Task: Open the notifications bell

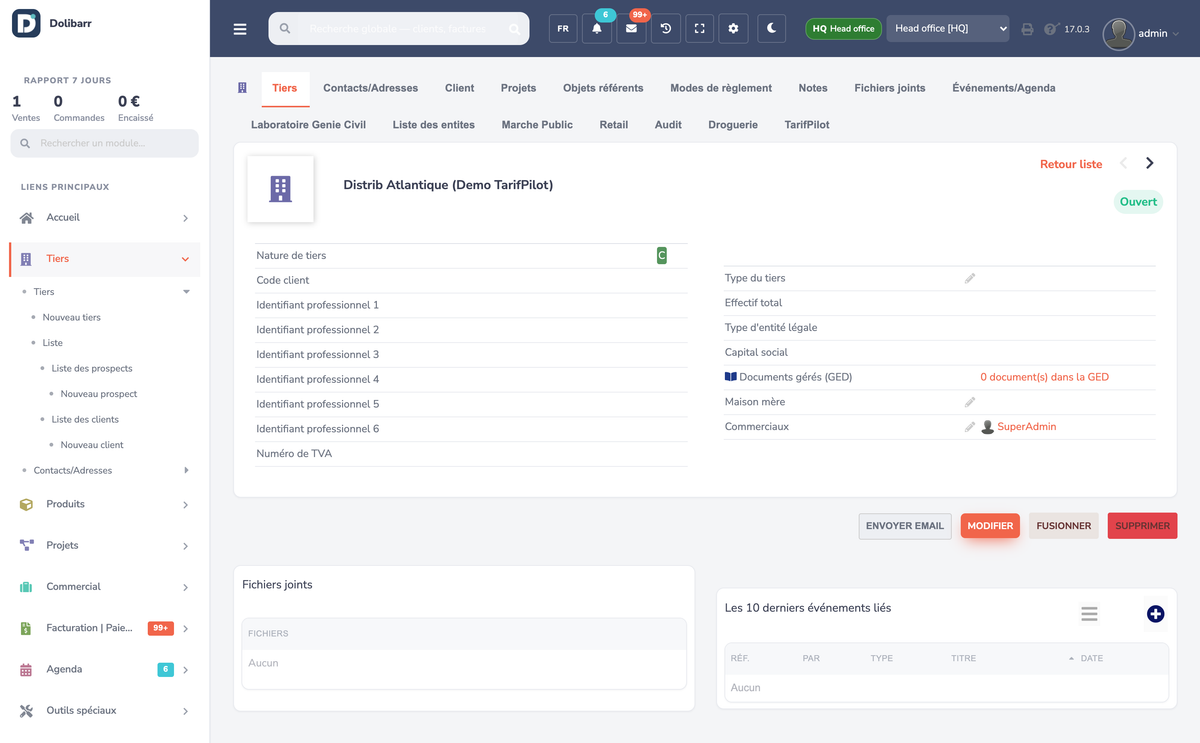Action: point(597,29)
